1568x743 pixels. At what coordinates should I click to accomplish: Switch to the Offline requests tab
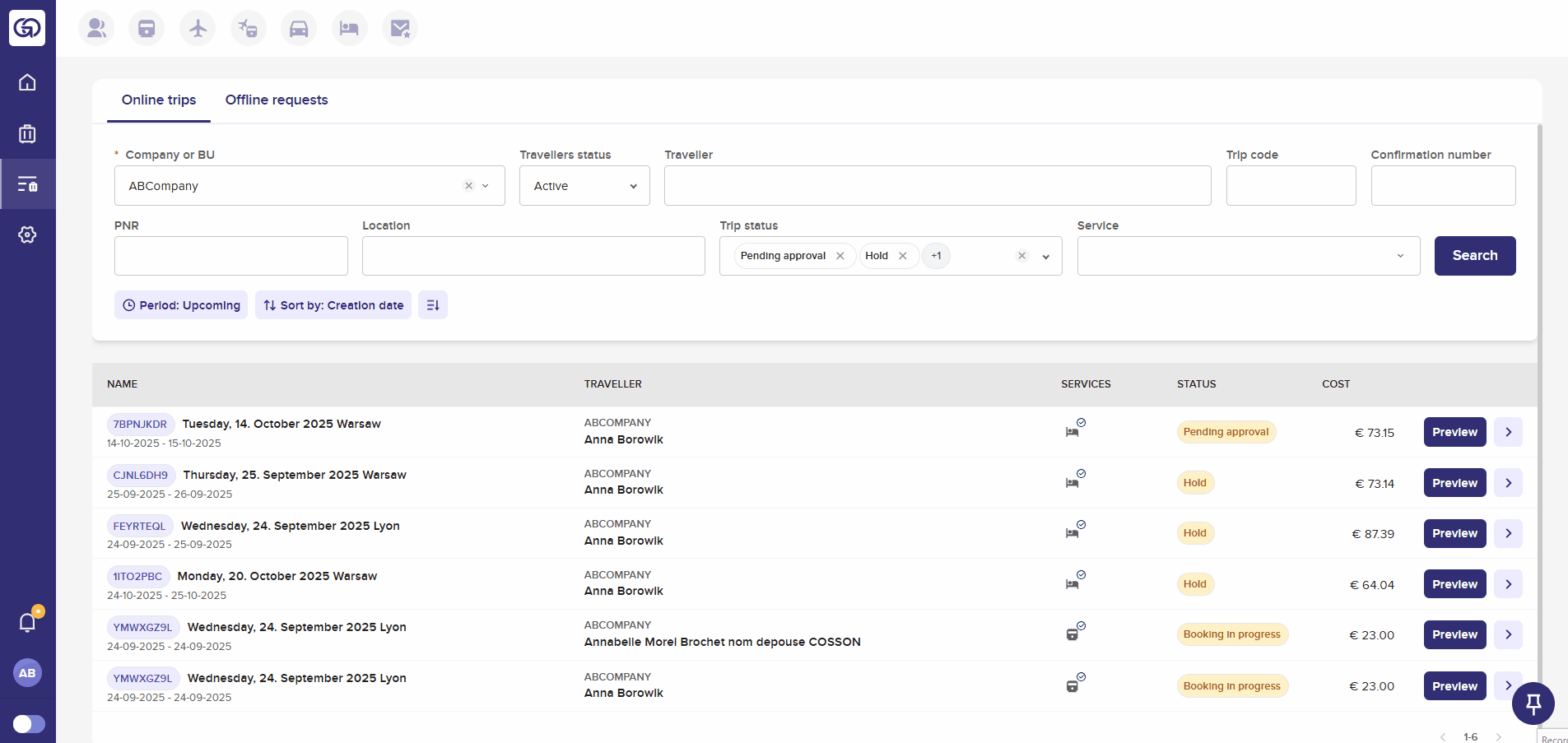(x=277, y=100)
